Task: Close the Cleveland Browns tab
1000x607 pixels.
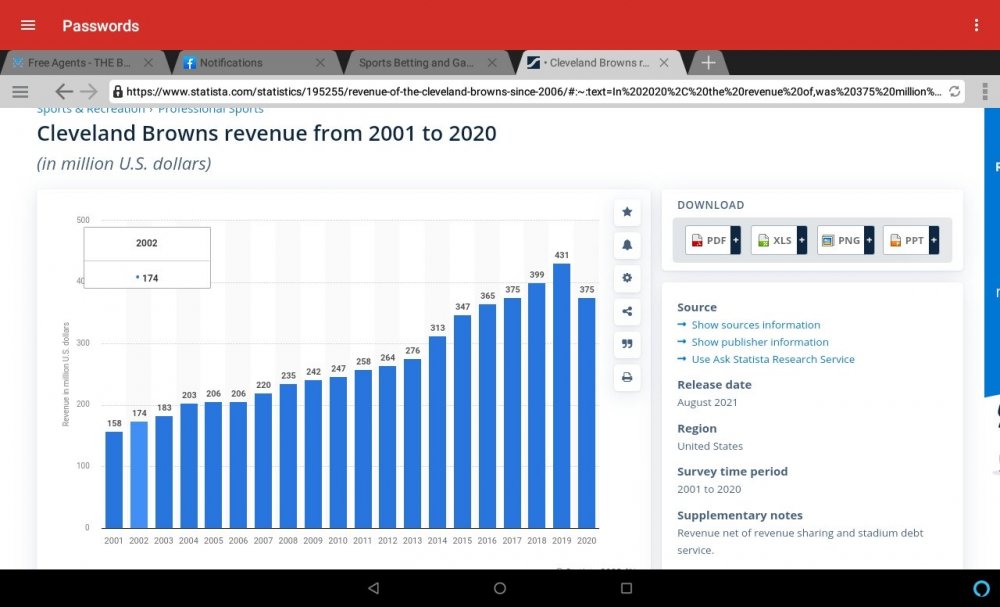Action: click(664, 62)
